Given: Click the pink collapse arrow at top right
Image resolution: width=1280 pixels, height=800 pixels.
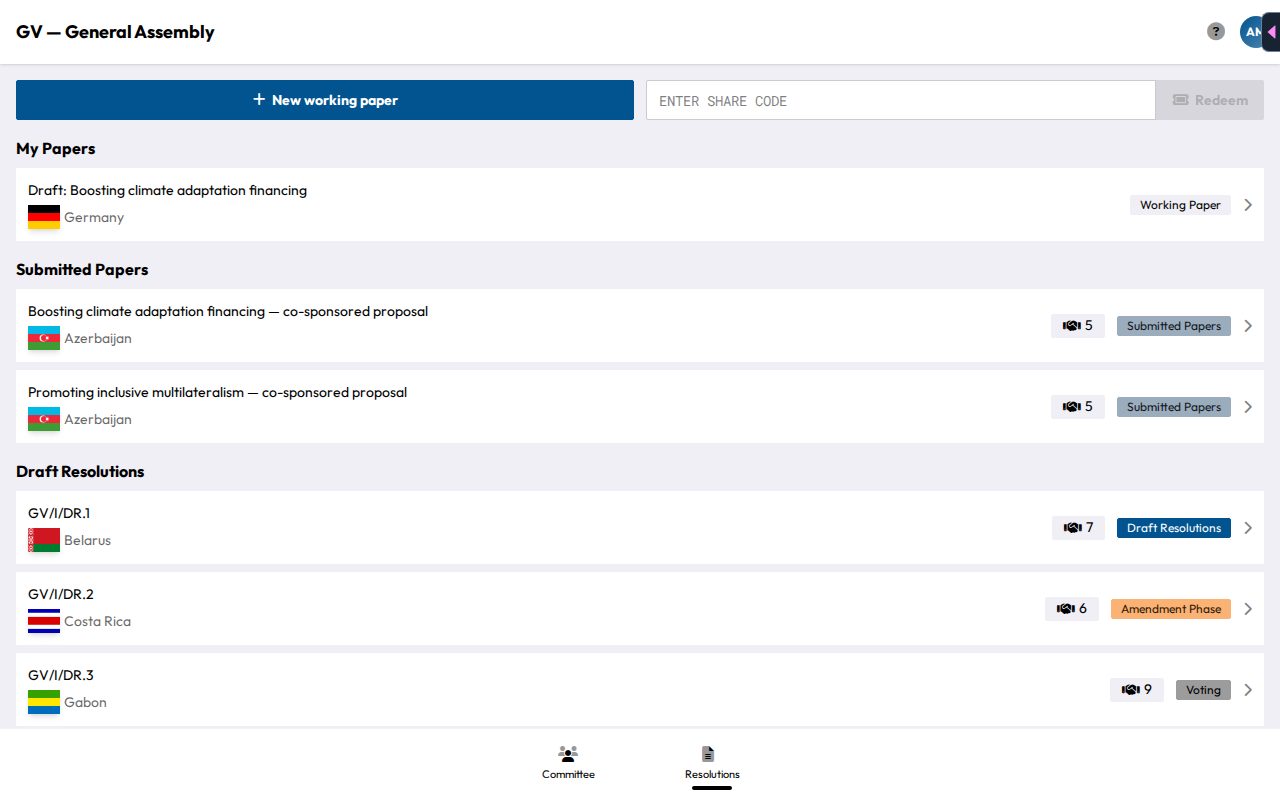Looking at the screenshot, I should click(x=1271, y=32).
